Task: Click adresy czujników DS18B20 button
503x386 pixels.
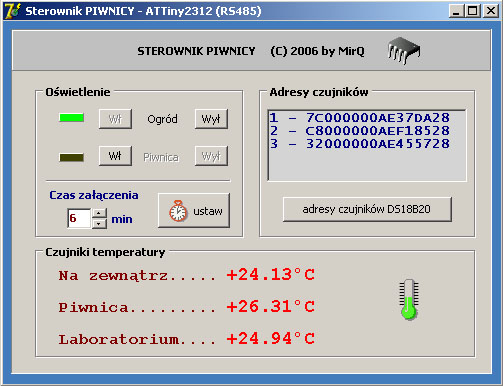Action: (x=367, y=209)
